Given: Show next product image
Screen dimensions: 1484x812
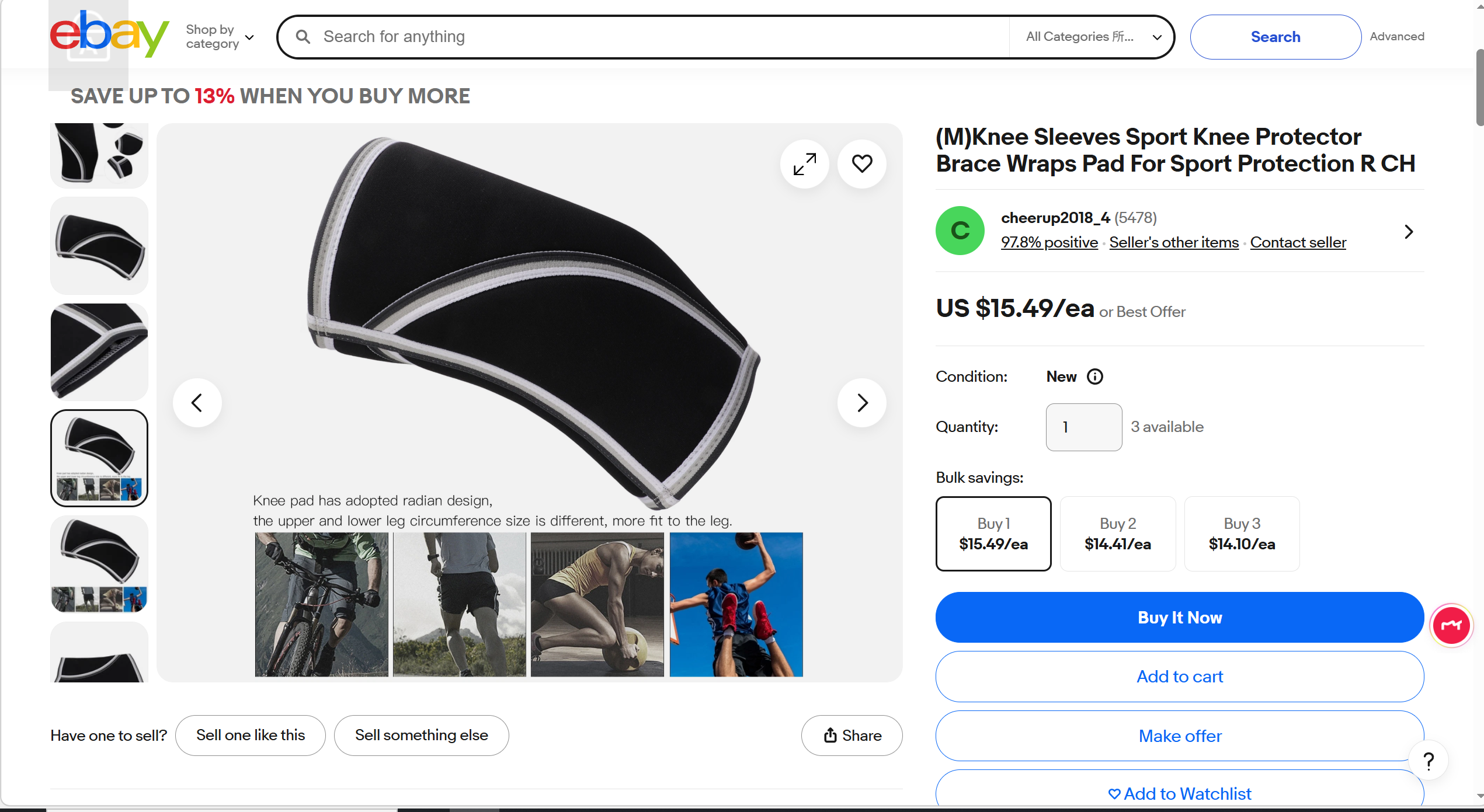Looking at the screenshot, I should click(861, 403).
